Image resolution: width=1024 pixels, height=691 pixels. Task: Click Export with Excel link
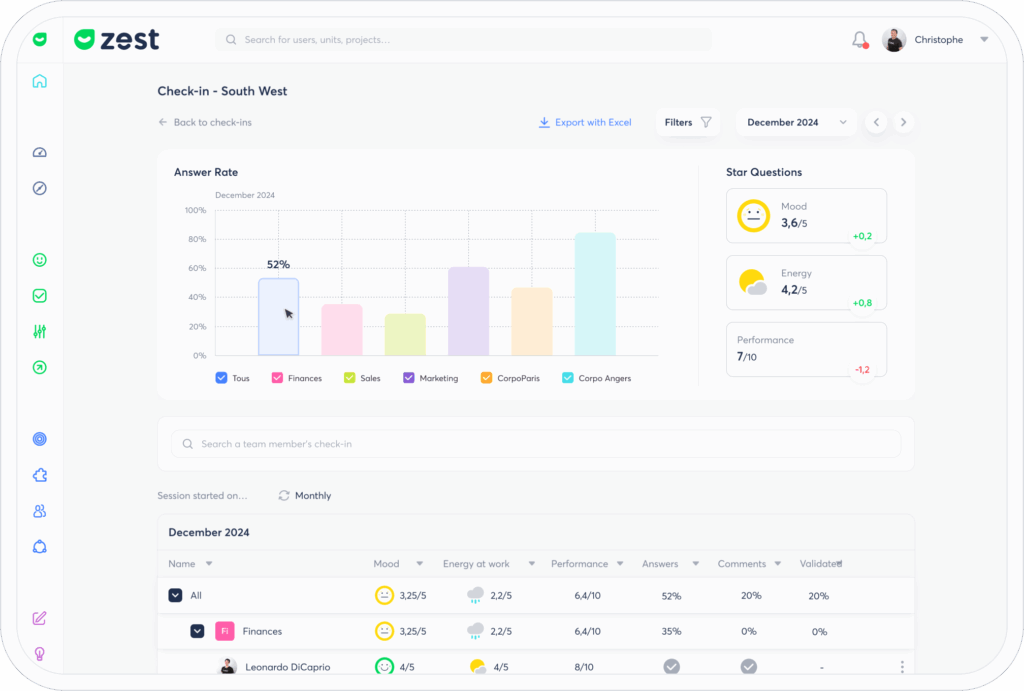point(585,122)
